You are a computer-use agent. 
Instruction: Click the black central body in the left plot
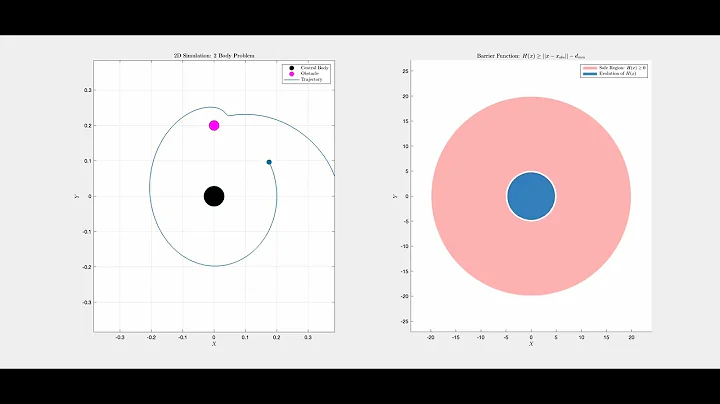point(214,196)
